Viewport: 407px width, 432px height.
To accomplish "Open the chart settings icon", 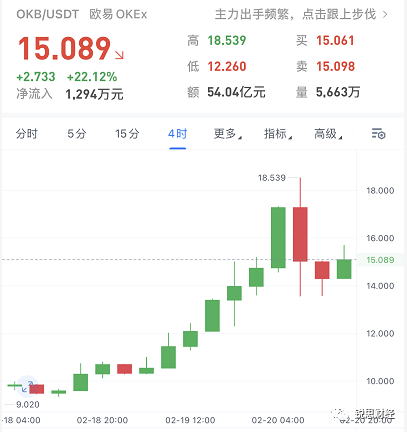I will tap(378, 134).
